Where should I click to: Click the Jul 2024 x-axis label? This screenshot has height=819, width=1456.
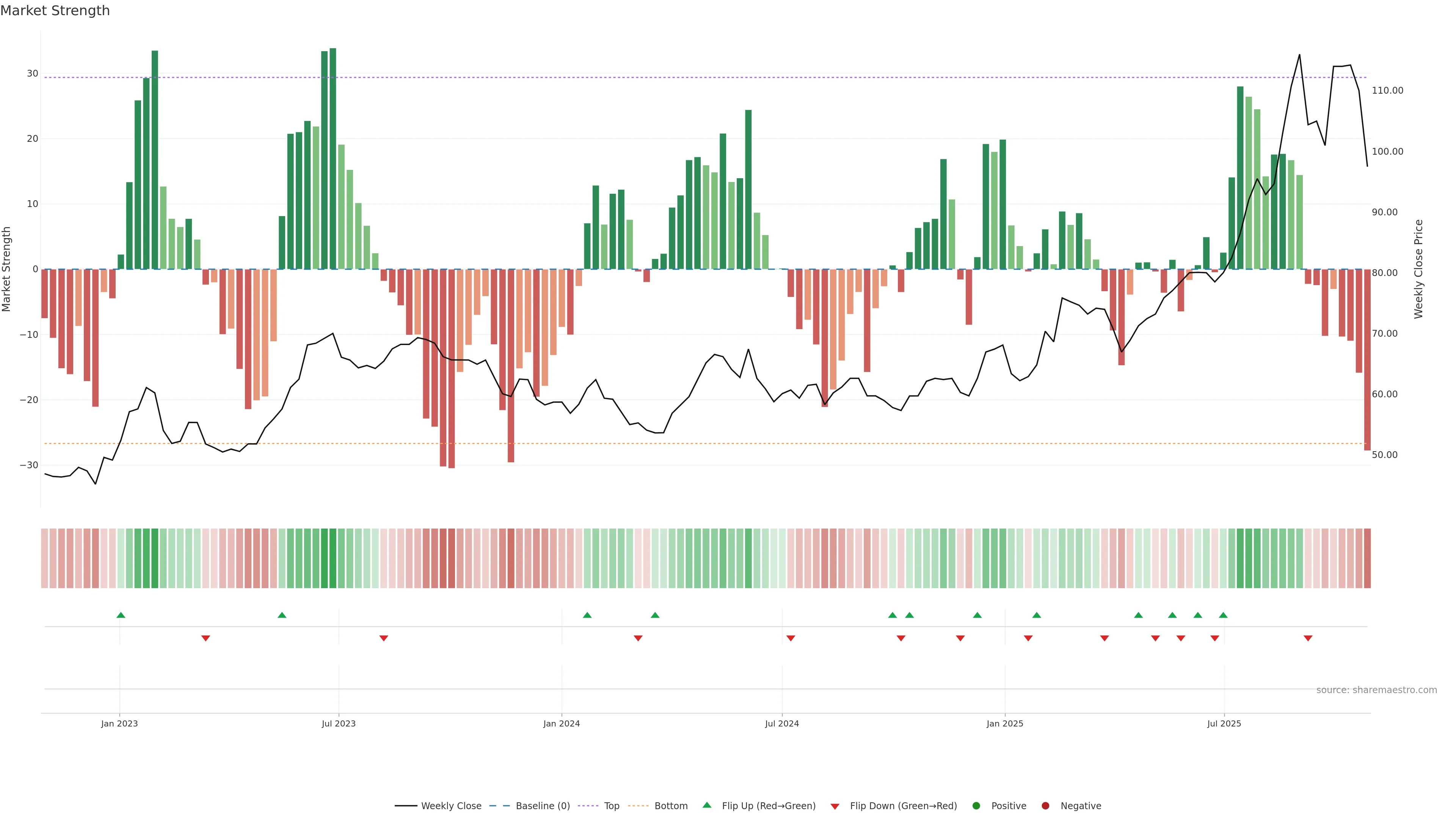782,723
